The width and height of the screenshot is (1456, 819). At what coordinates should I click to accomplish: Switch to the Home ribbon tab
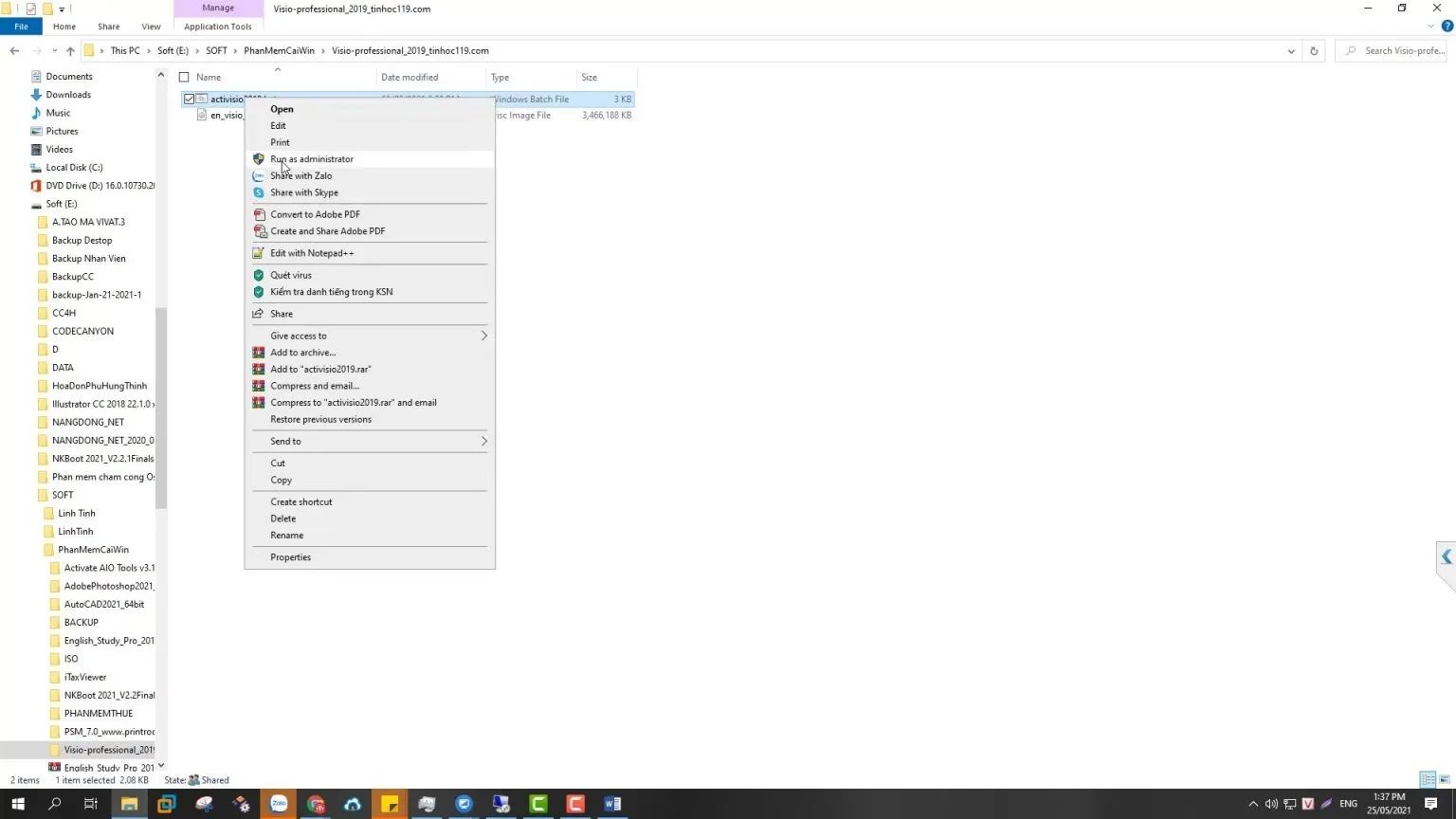[64, 27]
